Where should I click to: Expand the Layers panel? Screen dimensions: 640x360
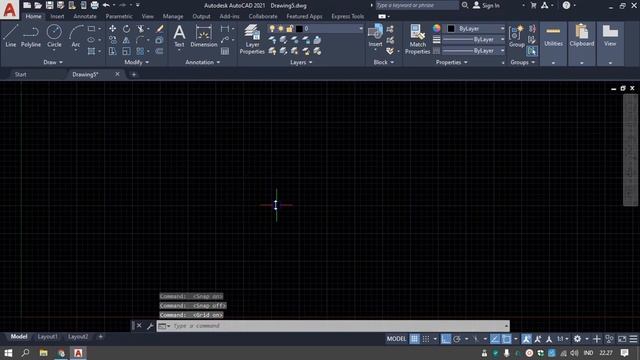coord(301,62)
